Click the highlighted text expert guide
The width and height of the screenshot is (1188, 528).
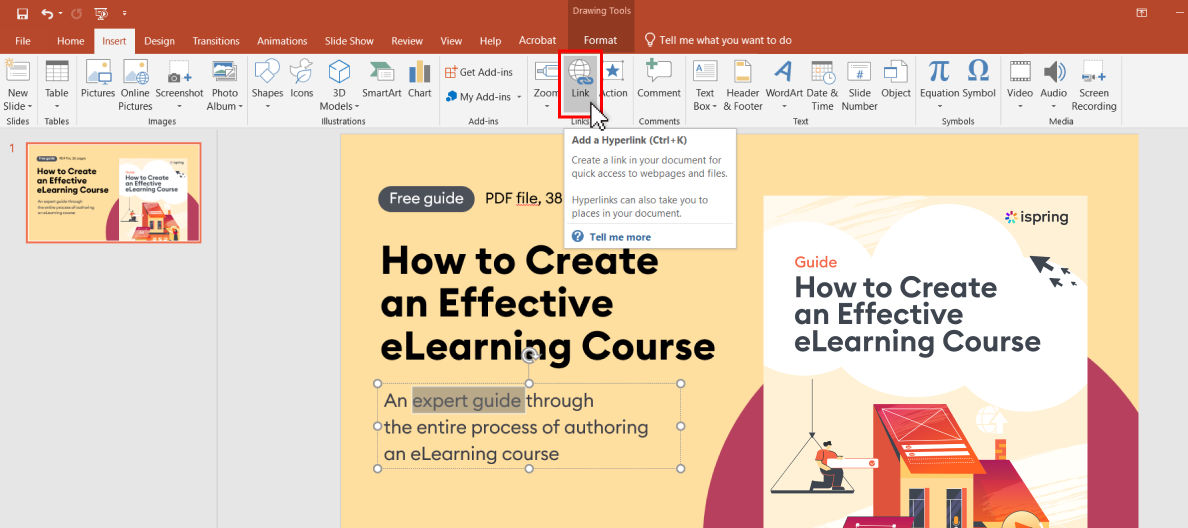click(x=468, y=400)
